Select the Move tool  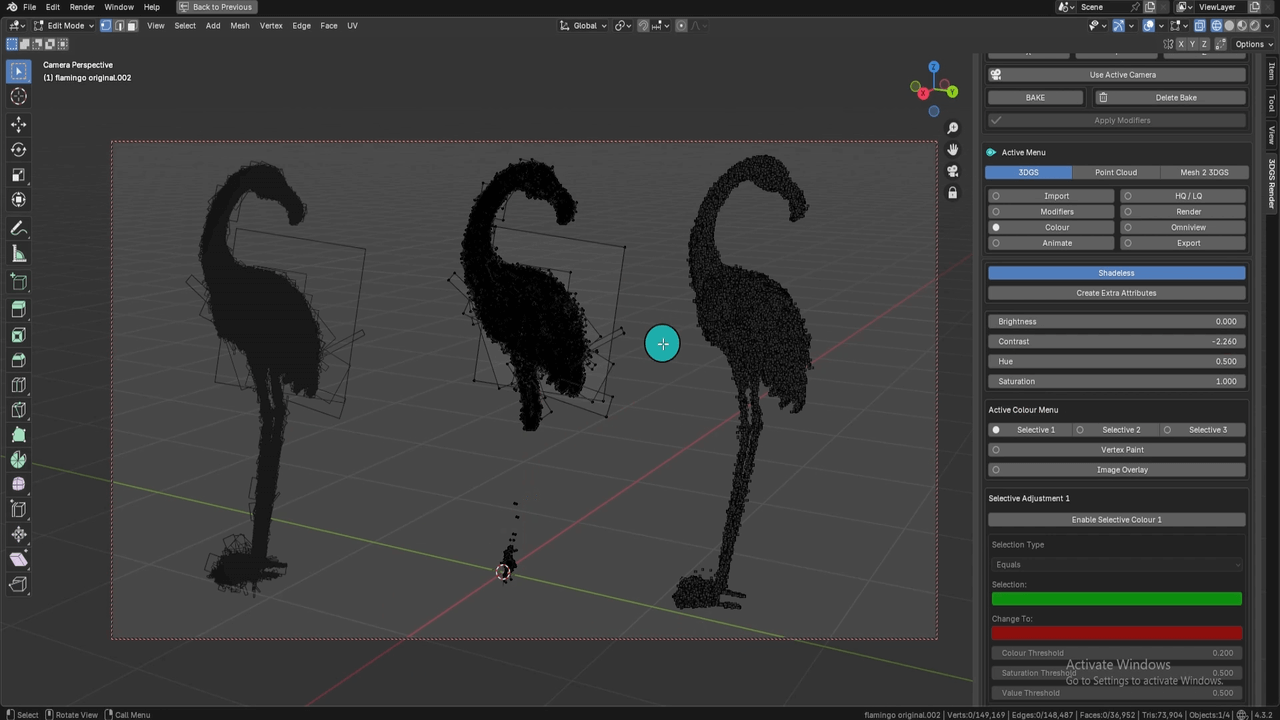[18, 124]
